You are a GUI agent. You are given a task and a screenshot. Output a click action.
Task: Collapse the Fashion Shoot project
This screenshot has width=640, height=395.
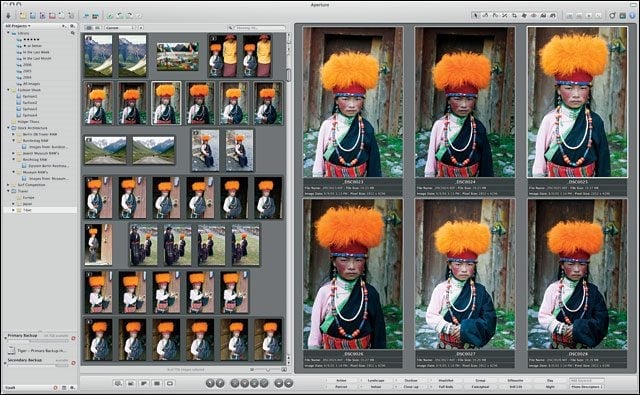coord(8,90)
